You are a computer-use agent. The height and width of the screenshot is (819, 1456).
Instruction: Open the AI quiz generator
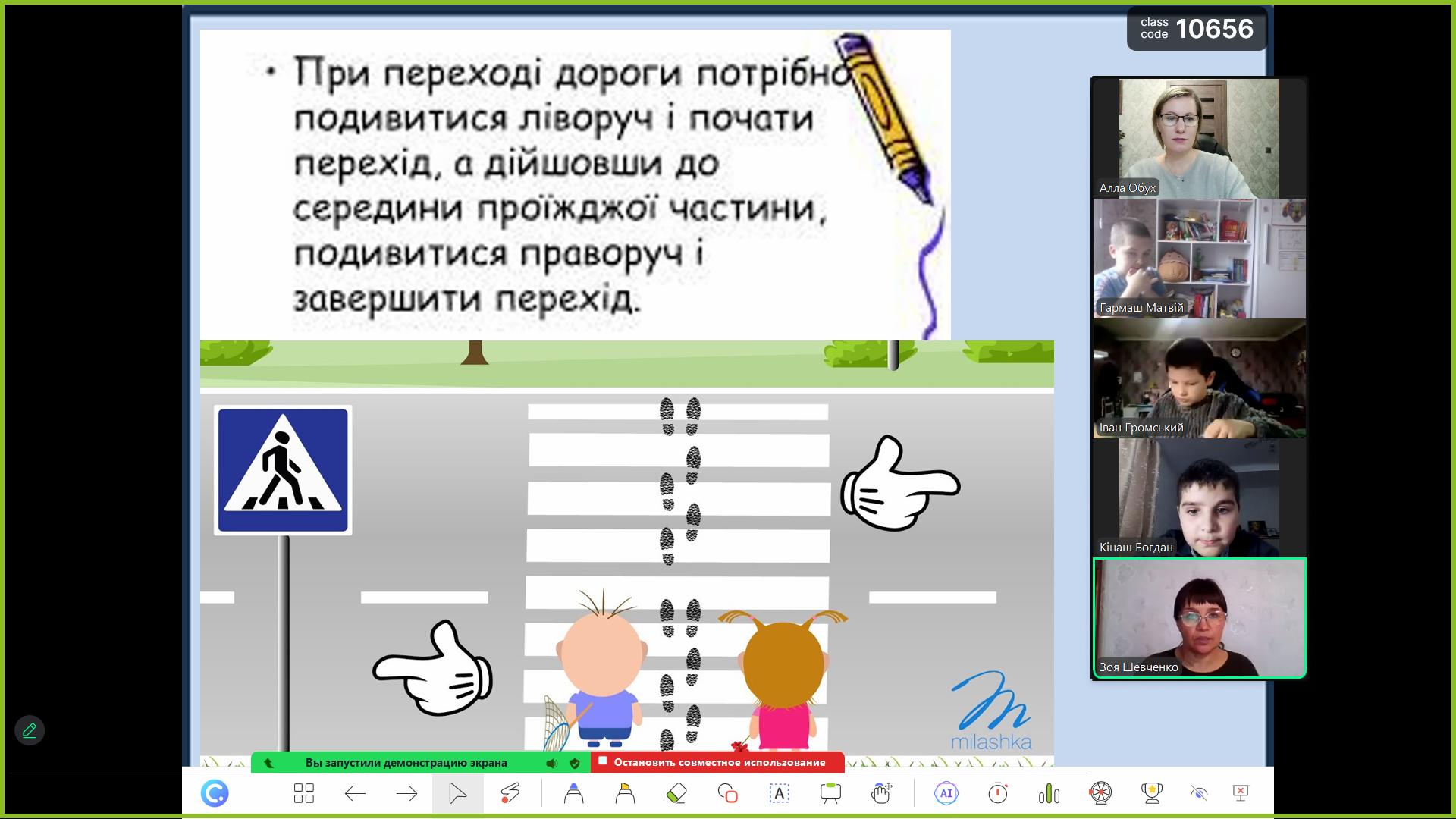pyautogui.click(x=946, y=793)
